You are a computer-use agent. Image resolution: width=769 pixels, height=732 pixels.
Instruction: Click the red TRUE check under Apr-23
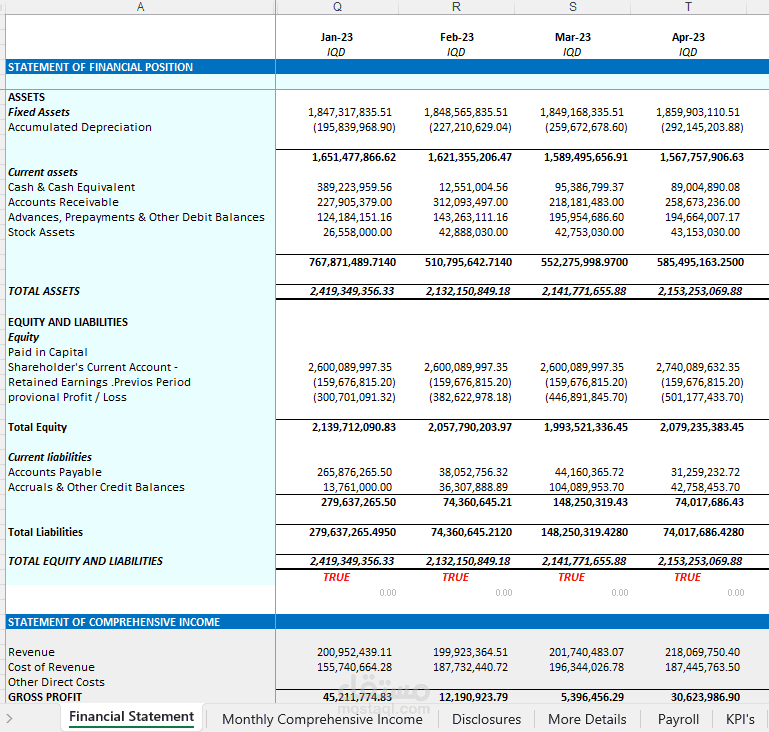[688, 577]
